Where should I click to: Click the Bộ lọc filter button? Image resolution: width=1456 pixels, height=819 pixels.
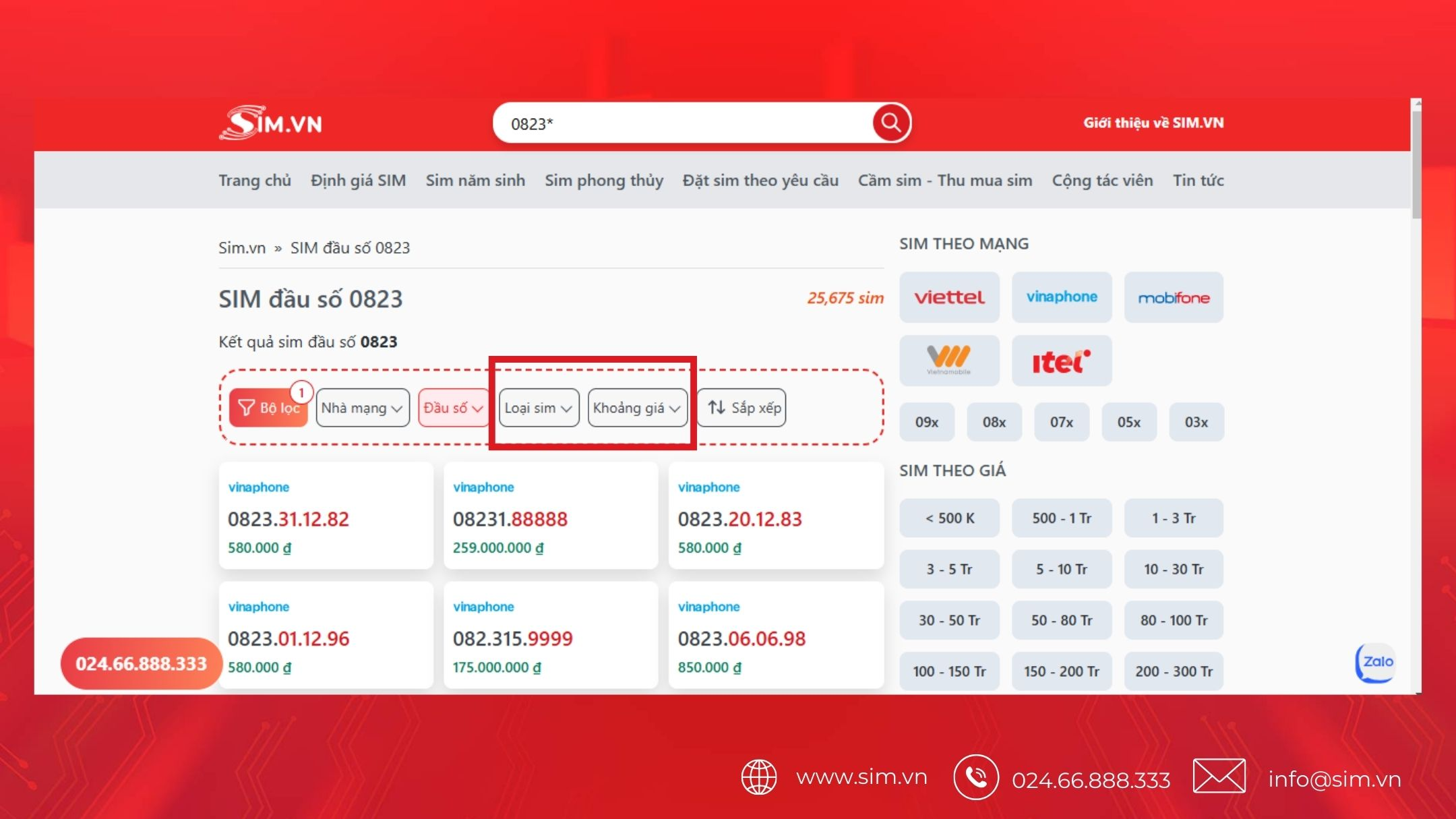268,408
